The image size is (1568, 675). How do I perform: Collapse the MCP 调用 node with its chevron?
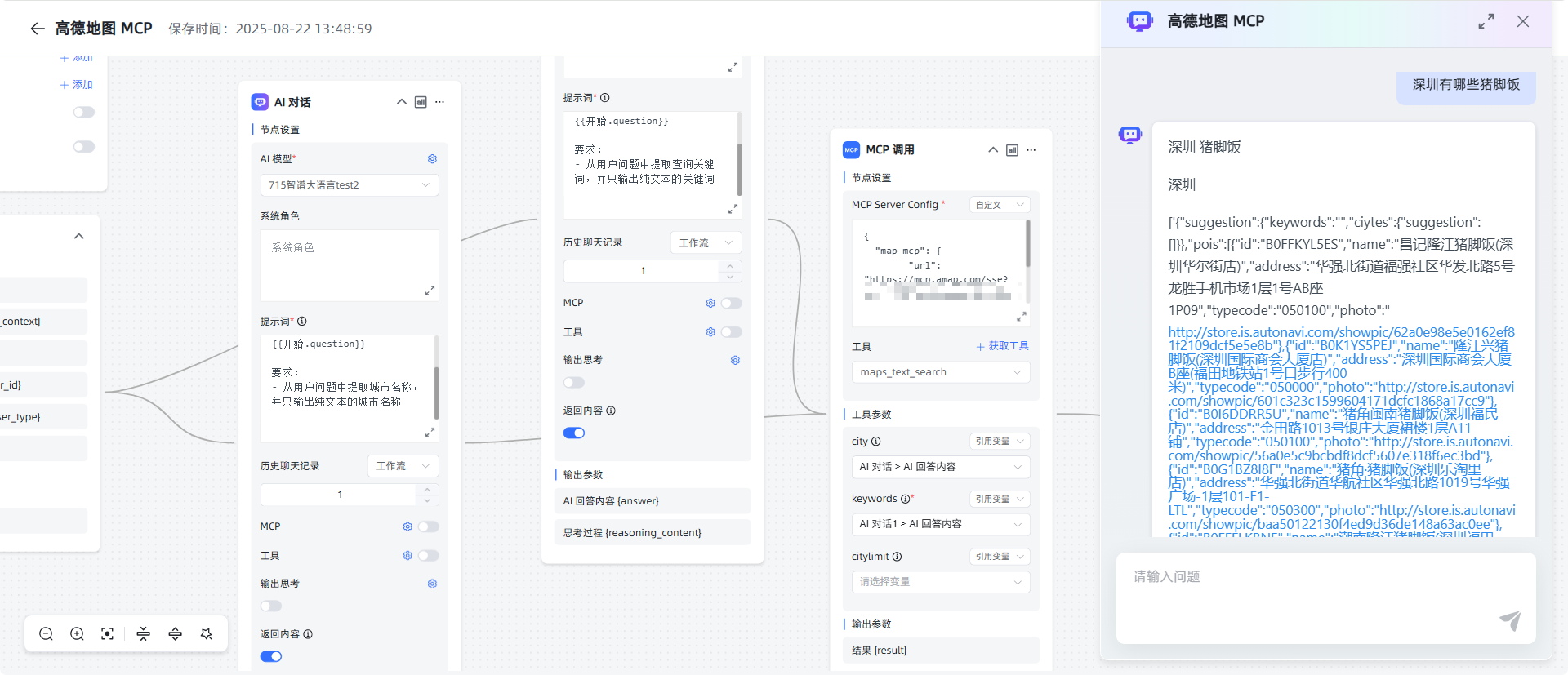(x=993, y=150)
